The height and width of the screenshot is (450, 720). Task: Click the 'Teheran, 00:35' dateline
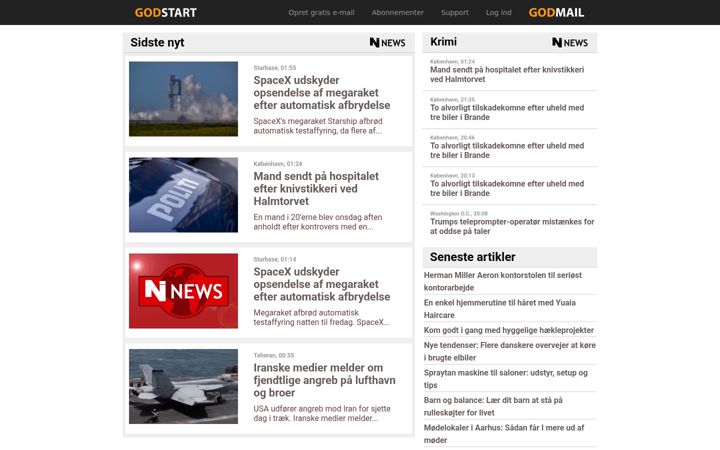274,355
